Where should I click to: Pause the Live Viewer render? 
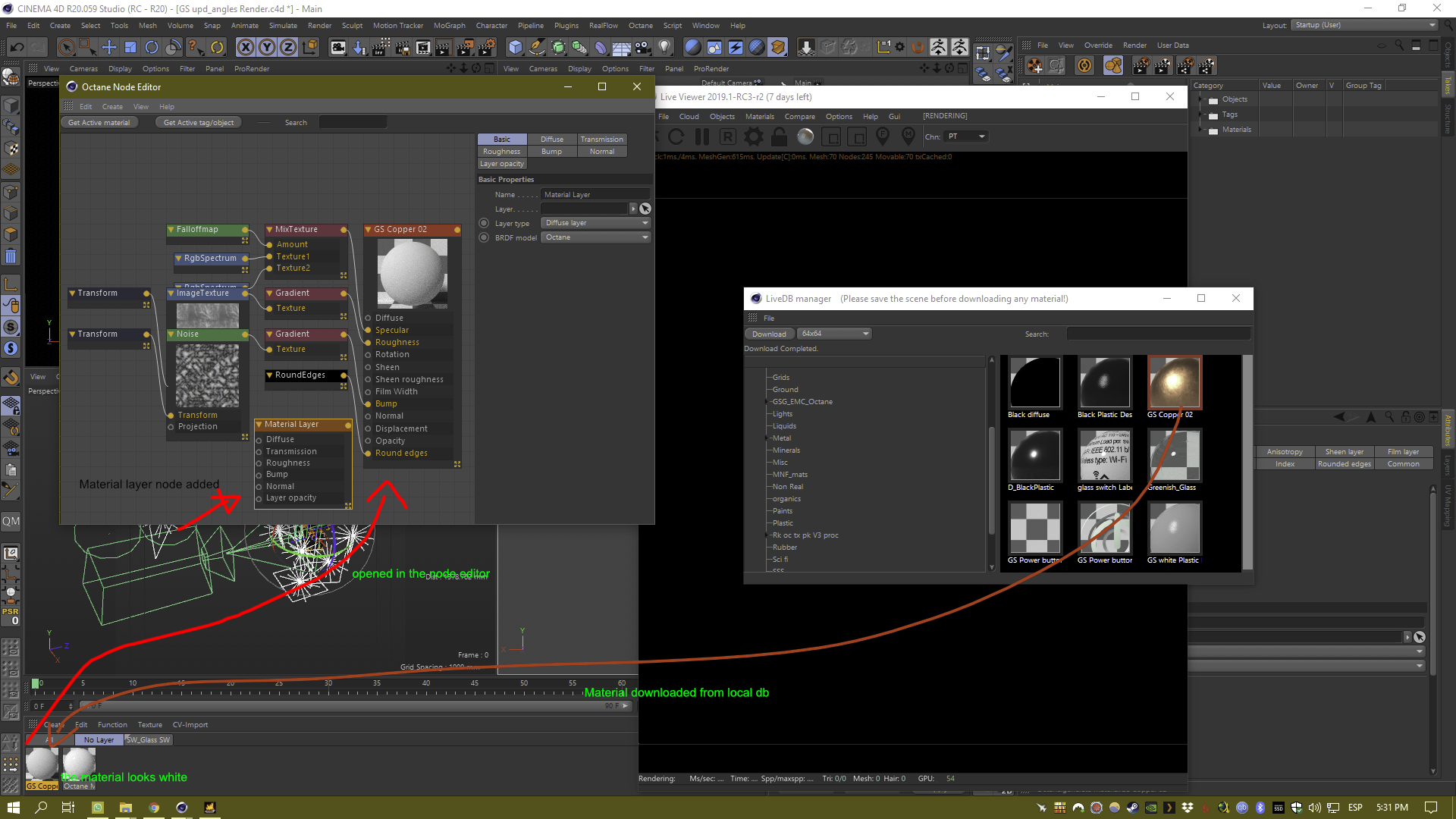pyautogui.click(x=702, y=136)
